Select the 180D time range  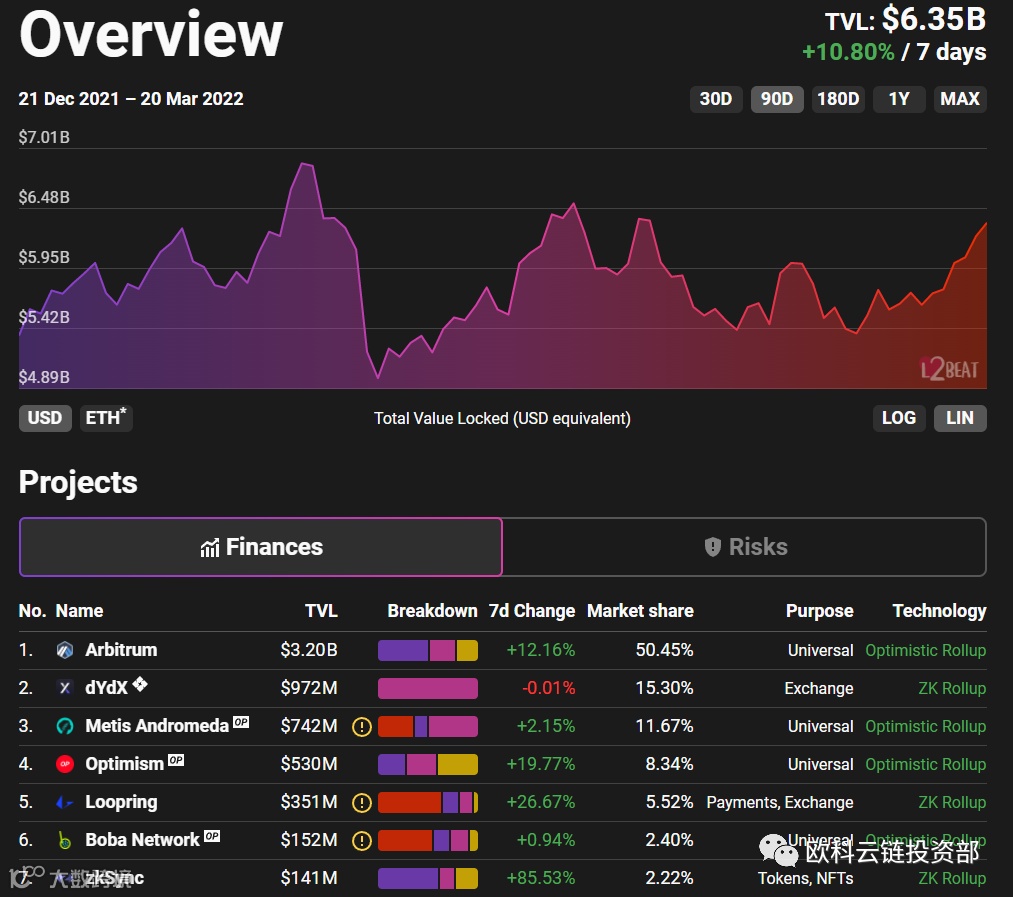pos(838,99)
